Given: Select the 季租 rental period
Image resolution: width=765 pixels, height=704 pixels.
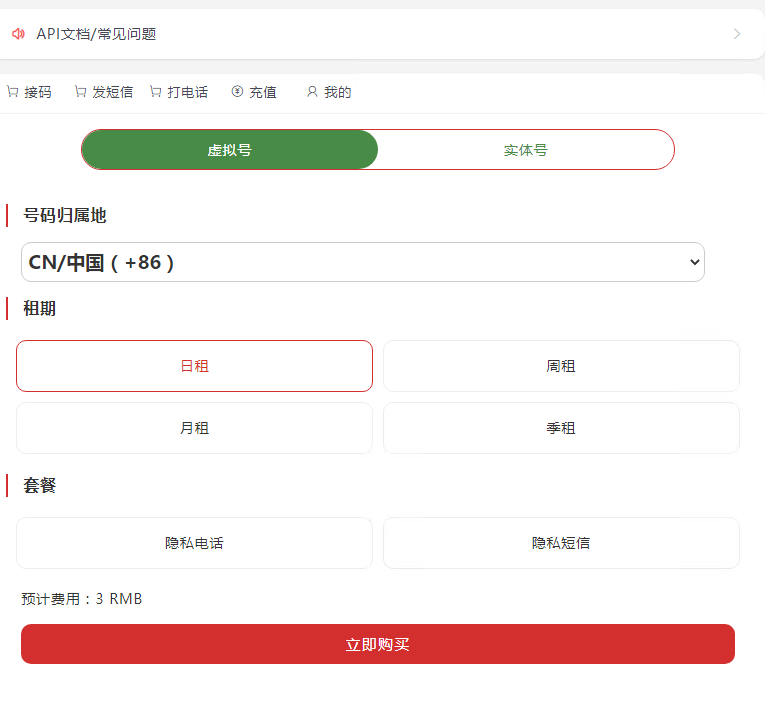Looking at the screenshot, I should click(x=561, y=428).
